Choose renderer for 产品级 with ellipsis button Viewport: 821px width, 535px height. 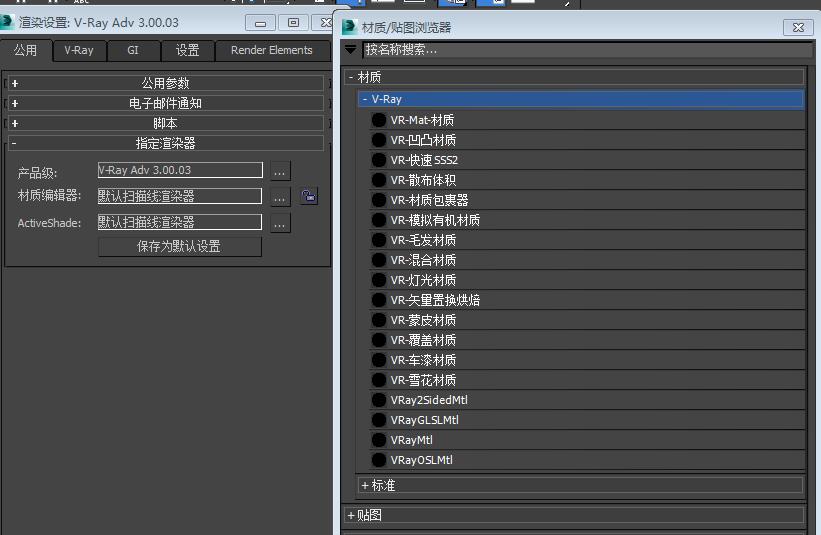[280, 171]
